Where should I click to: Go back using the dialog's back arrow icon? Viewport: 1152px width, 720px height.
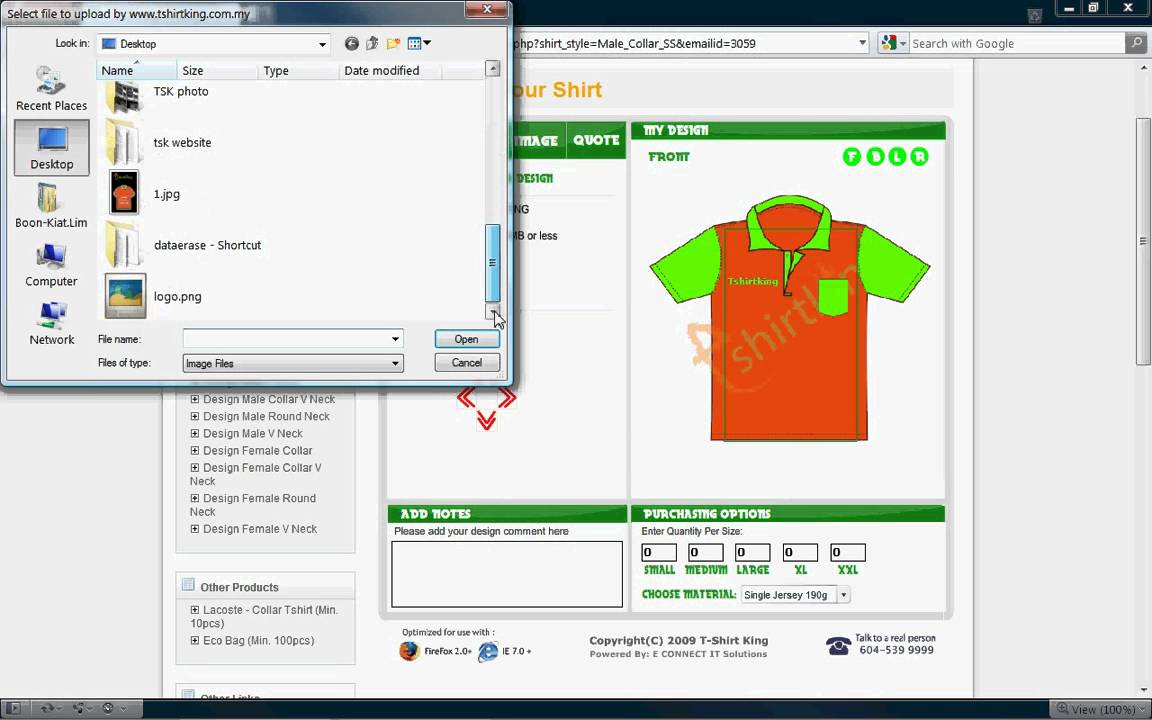click(352, 44)
